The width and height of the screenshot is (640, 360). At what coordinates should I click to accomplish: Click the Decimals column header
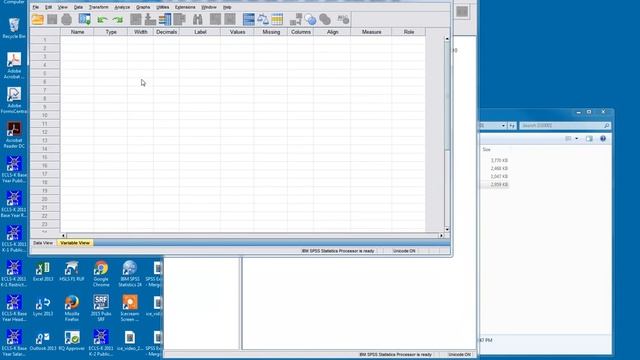(x=166, y=32)
